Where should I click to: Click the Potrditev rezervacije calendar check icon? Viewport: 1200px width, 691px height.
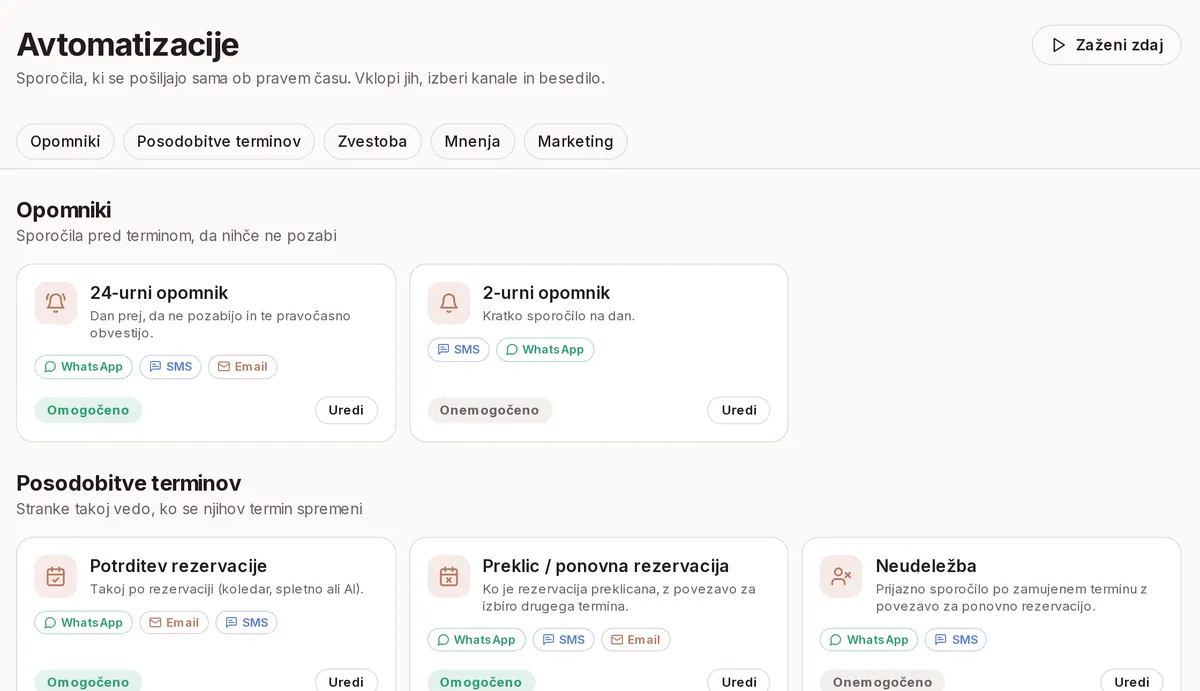click(56, 576)
